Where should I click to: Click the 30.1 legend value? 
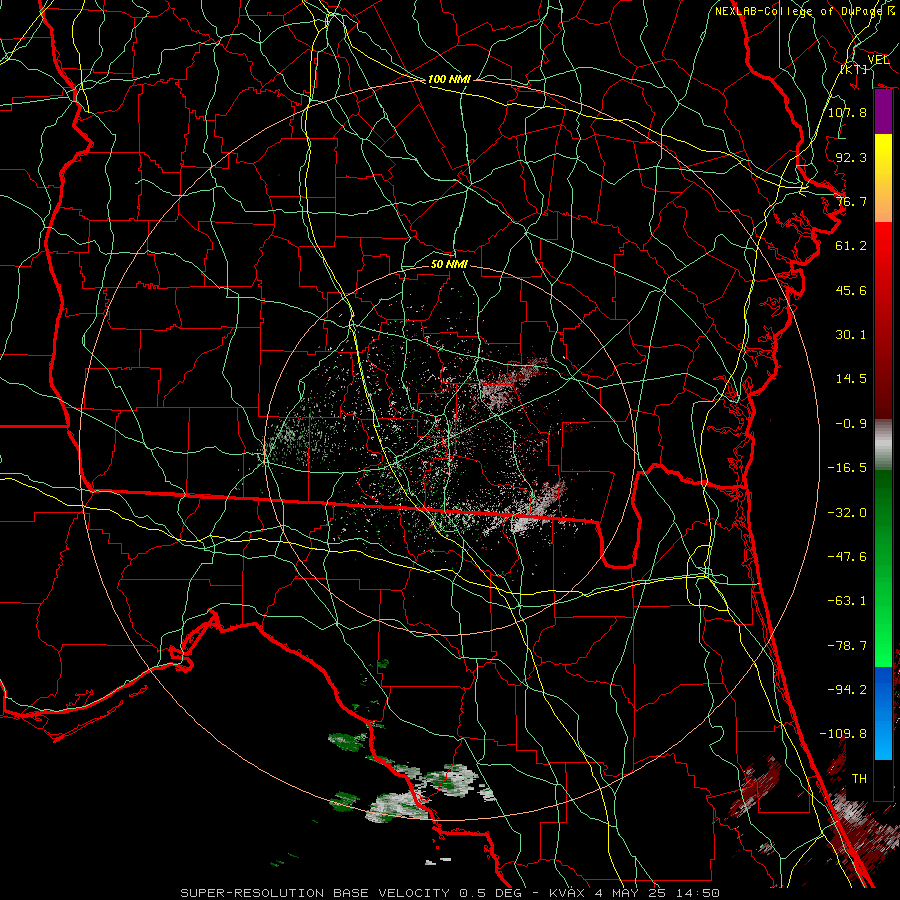851,335
